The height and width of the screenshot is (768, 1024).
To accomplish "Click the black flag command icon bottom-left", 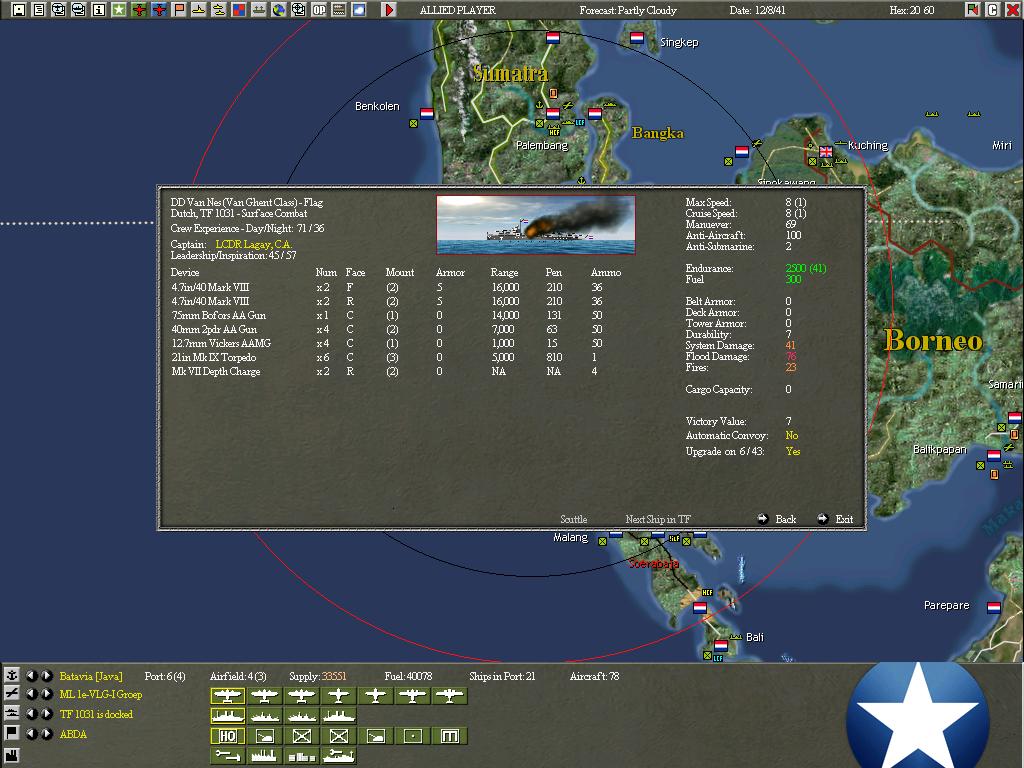I will tap(11, 733).
